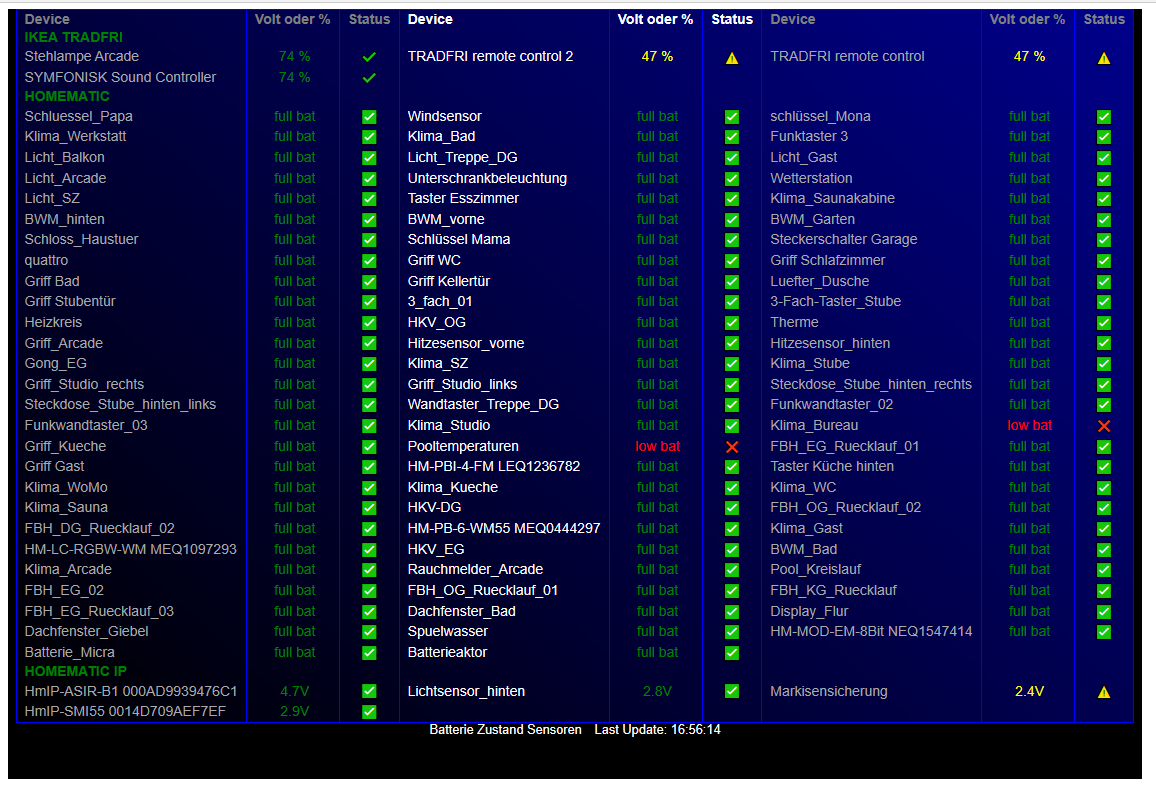The height and width of the screenshot is (799, 1156).
Task: Click status check icon for schlüssel_Mona
Action: [x=1104, y=116]
